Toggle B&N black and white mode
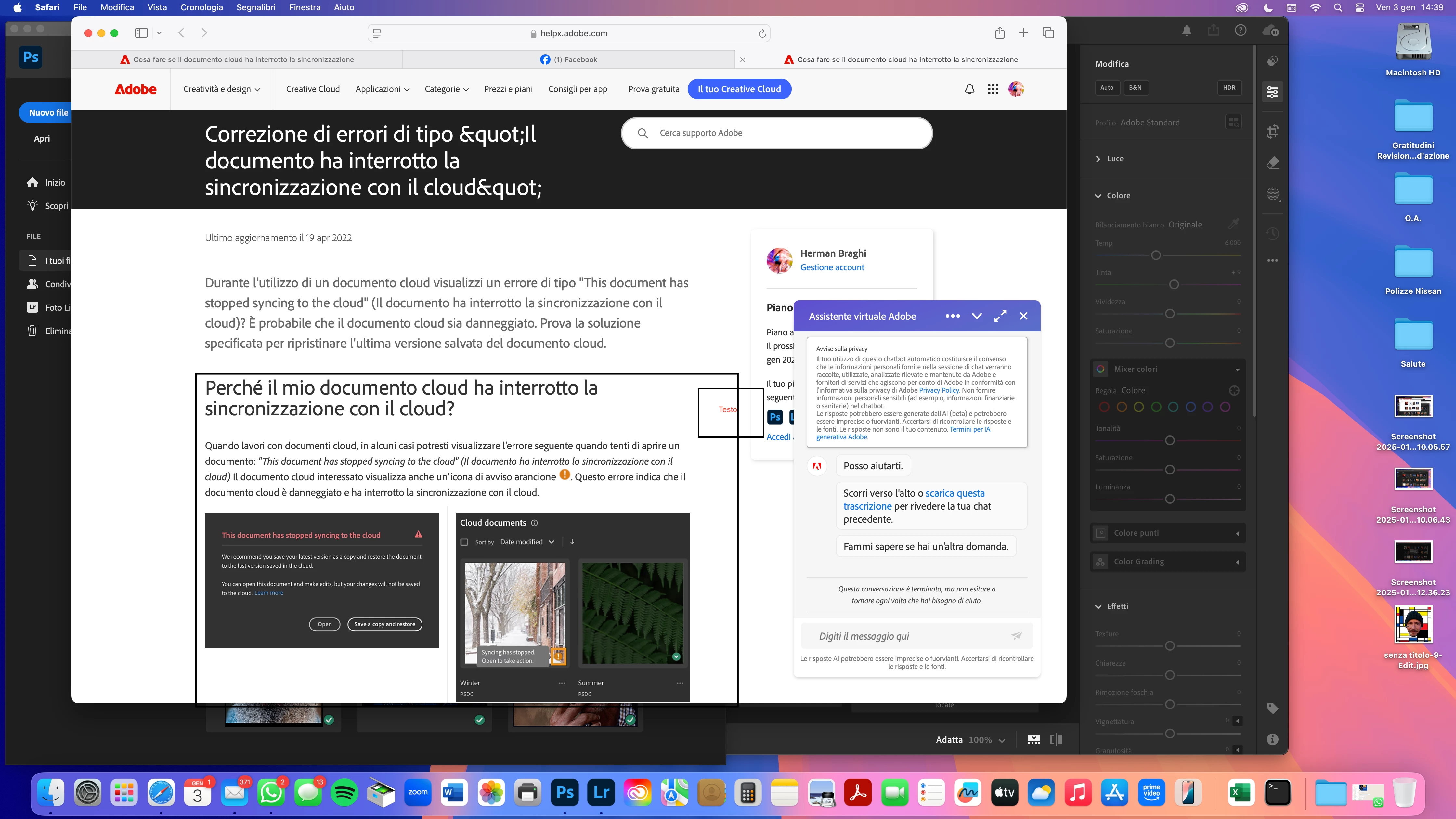The width and height of the screenshot is (1456, 819). pos(1135,88)
